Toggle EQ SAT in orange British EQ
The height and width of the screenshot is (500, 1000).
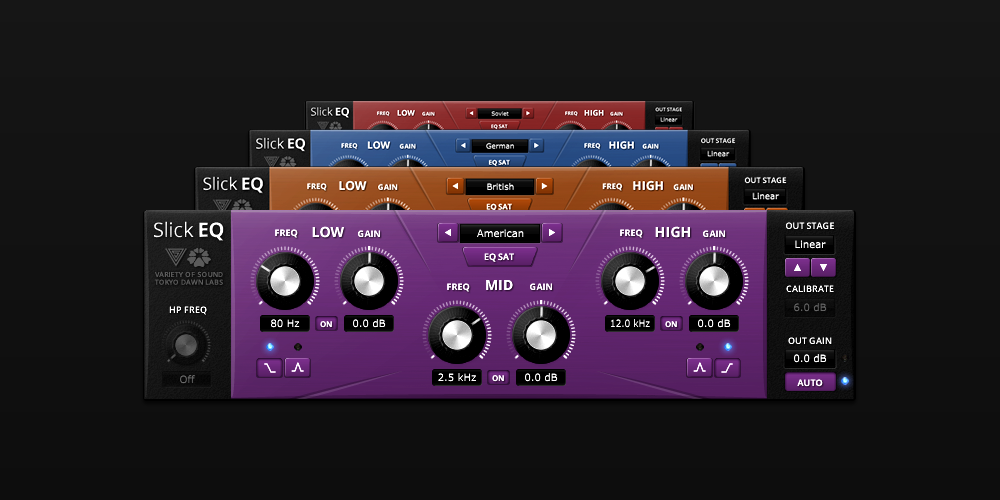pyautogui.click(x=499, y=206)
